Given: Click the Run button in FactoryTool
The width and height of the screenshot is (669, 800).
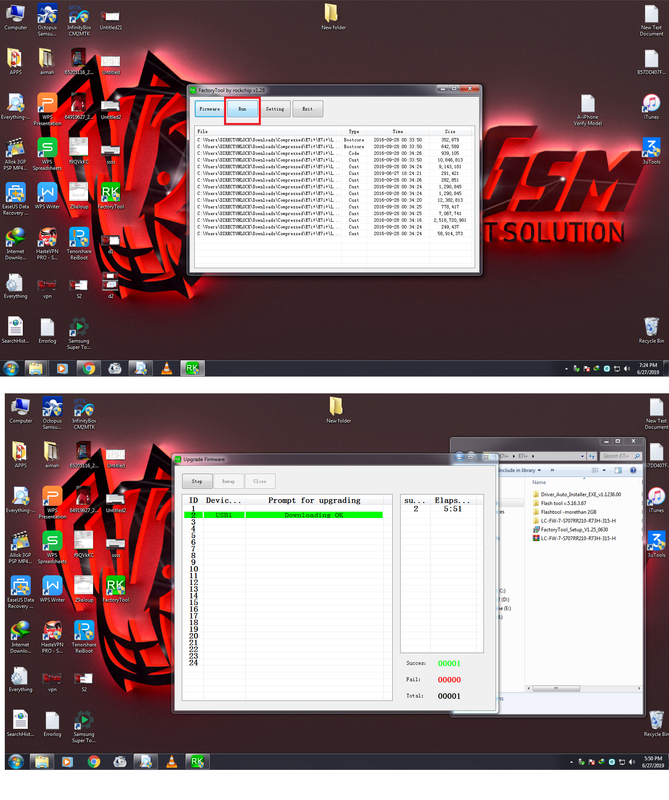Looking at the screenshot, I should click(x=242, y=109).
